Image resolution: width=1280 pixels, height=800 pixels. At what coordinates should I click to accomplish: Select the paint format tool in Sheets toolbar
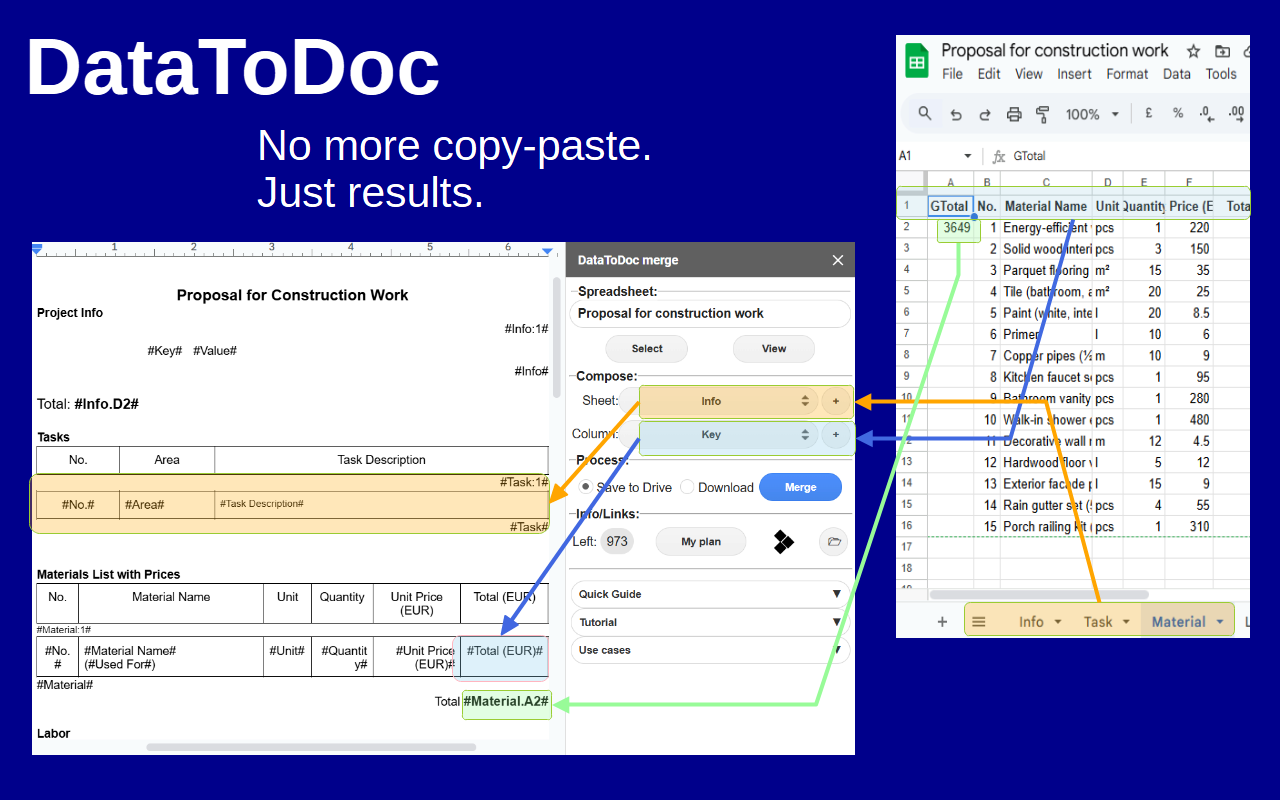coord(1041,113)
